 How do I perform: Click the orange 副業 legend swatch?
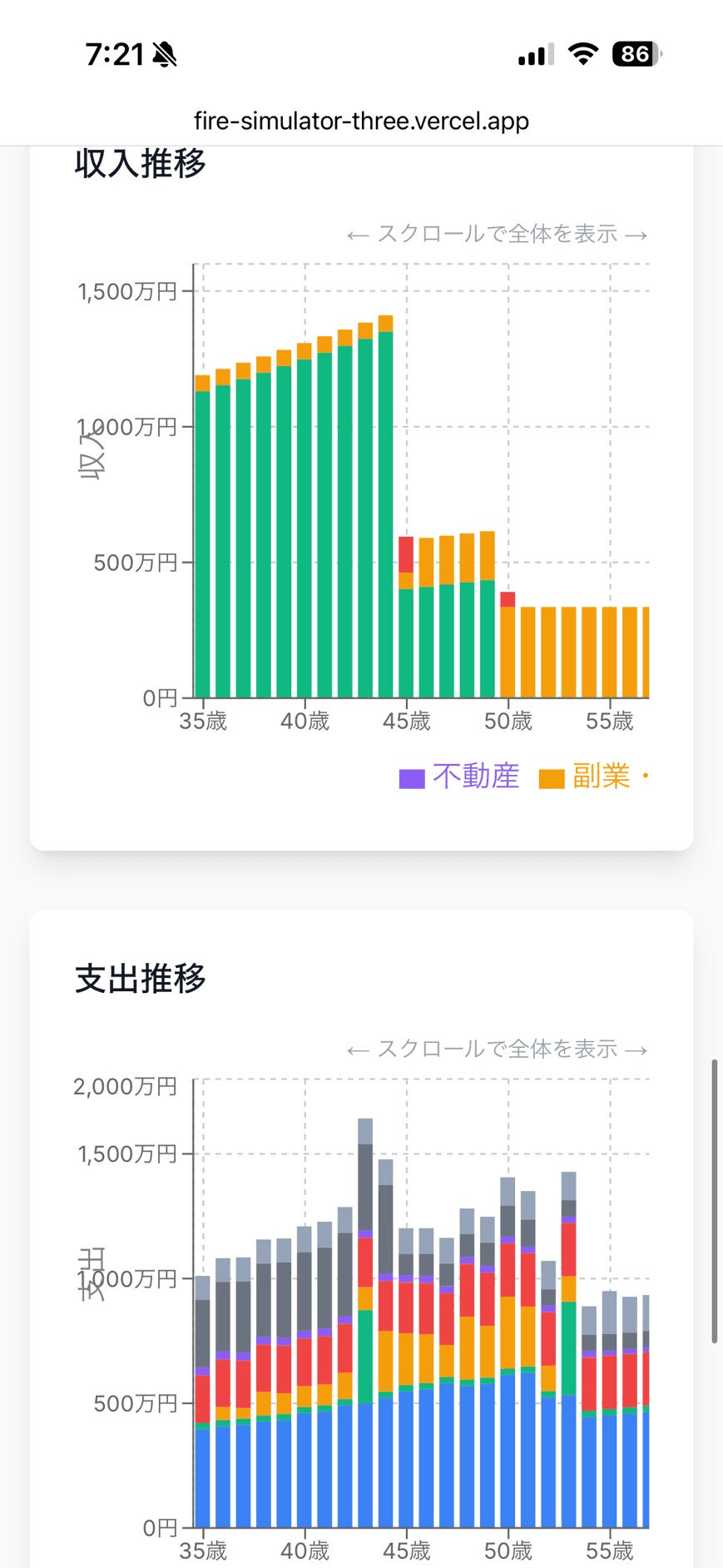[x=552, y=779]
